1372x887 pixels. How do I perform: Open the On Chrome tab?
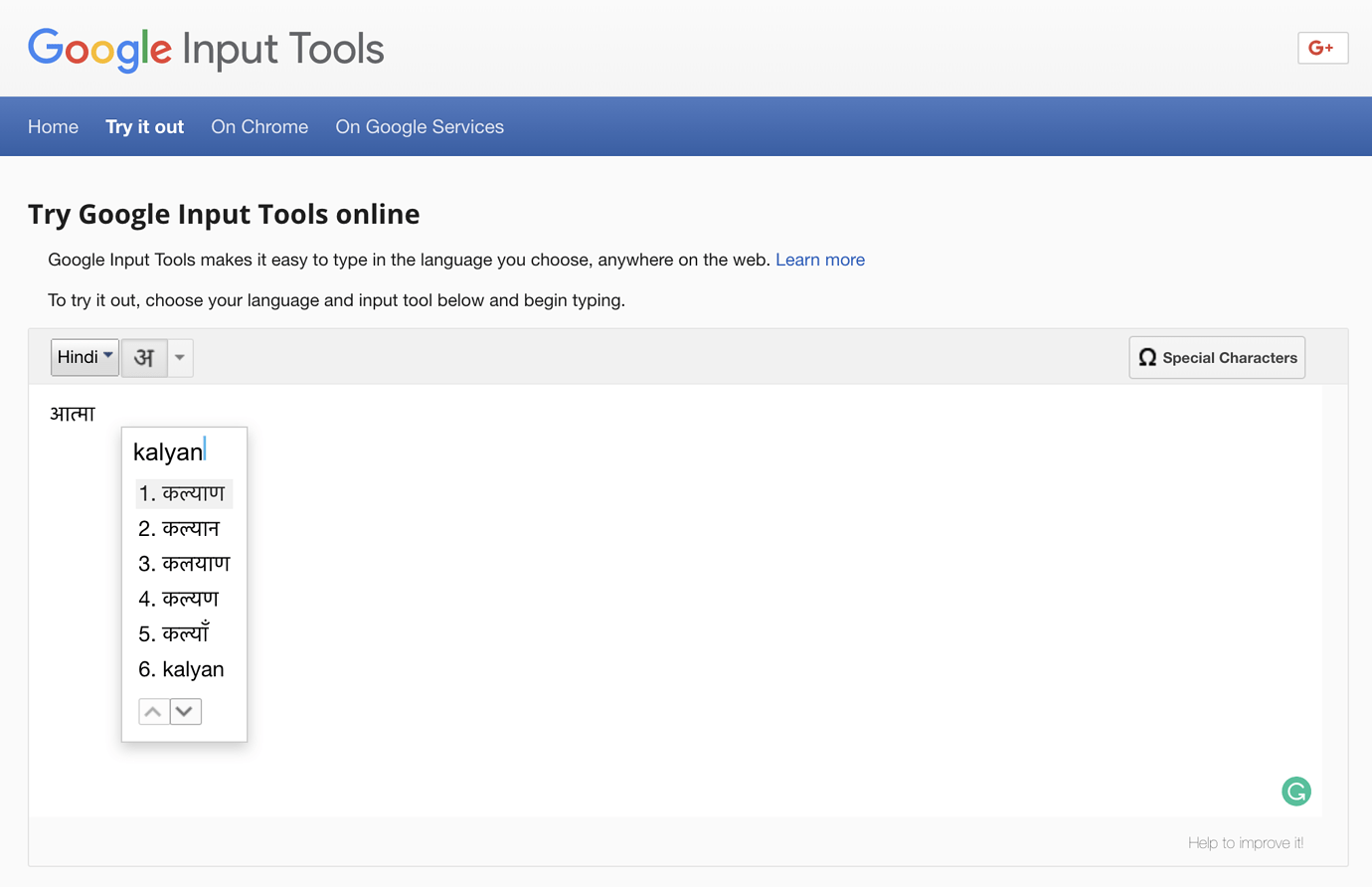pos(259,127)
